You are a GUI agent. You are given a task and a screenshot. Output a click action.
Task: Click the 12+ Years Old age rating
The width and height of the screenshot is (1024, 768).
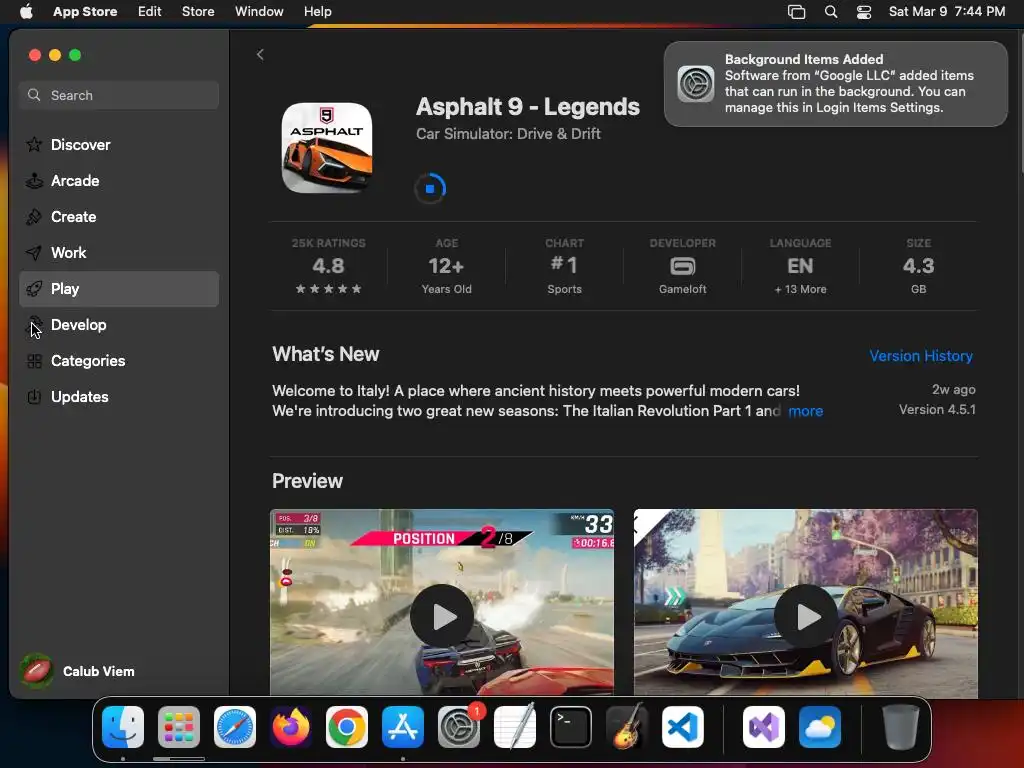point(446,266)
